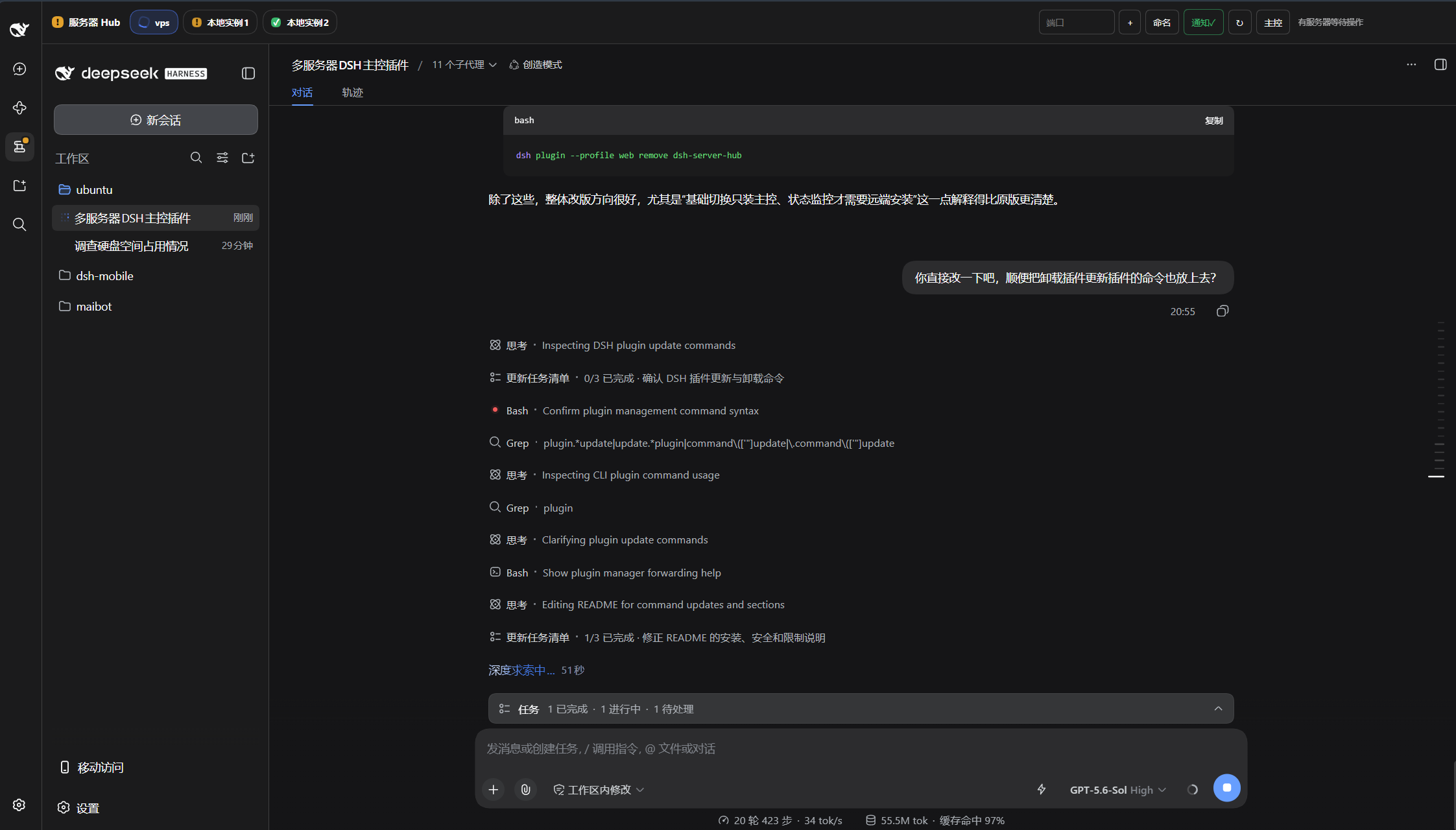Click the paperclip attachment icon

click(526, 789)
